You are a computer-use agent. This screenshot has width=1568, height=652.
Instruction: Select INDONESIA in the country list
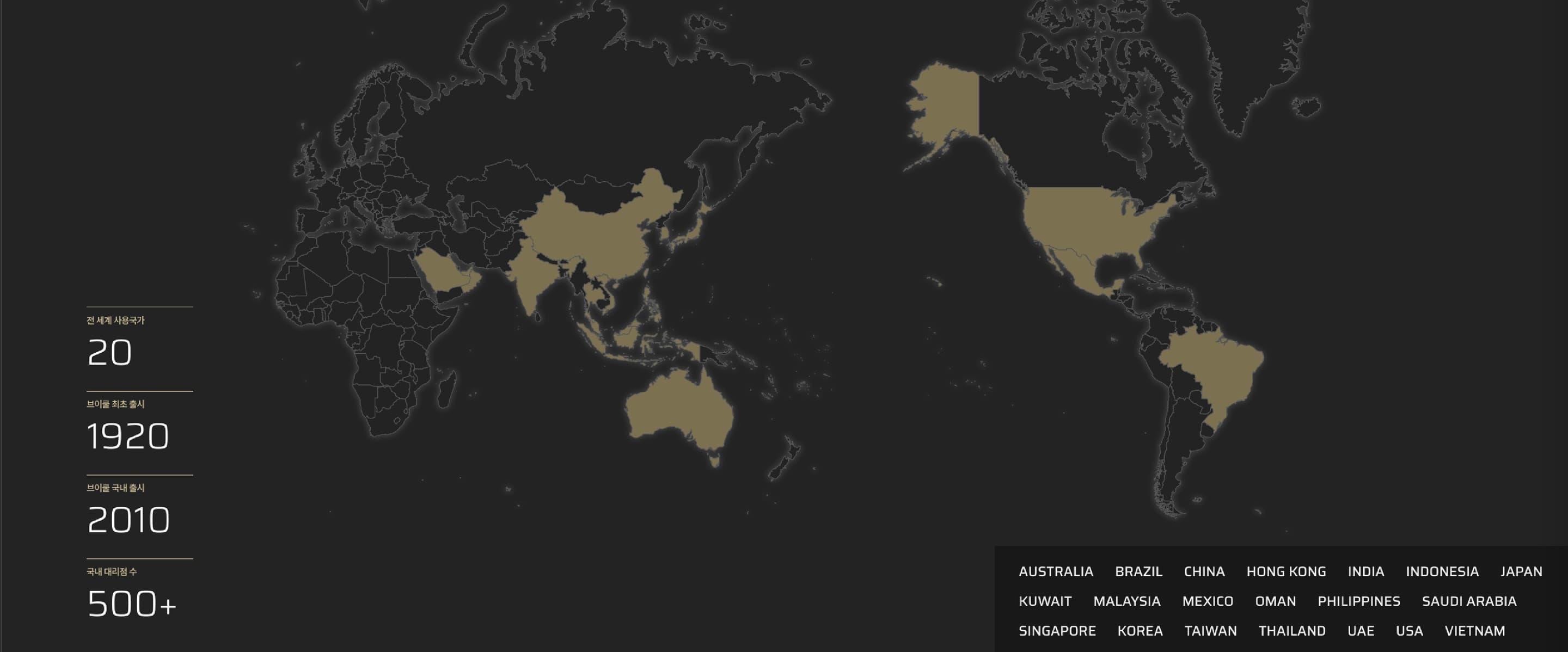coord(1442,571)
